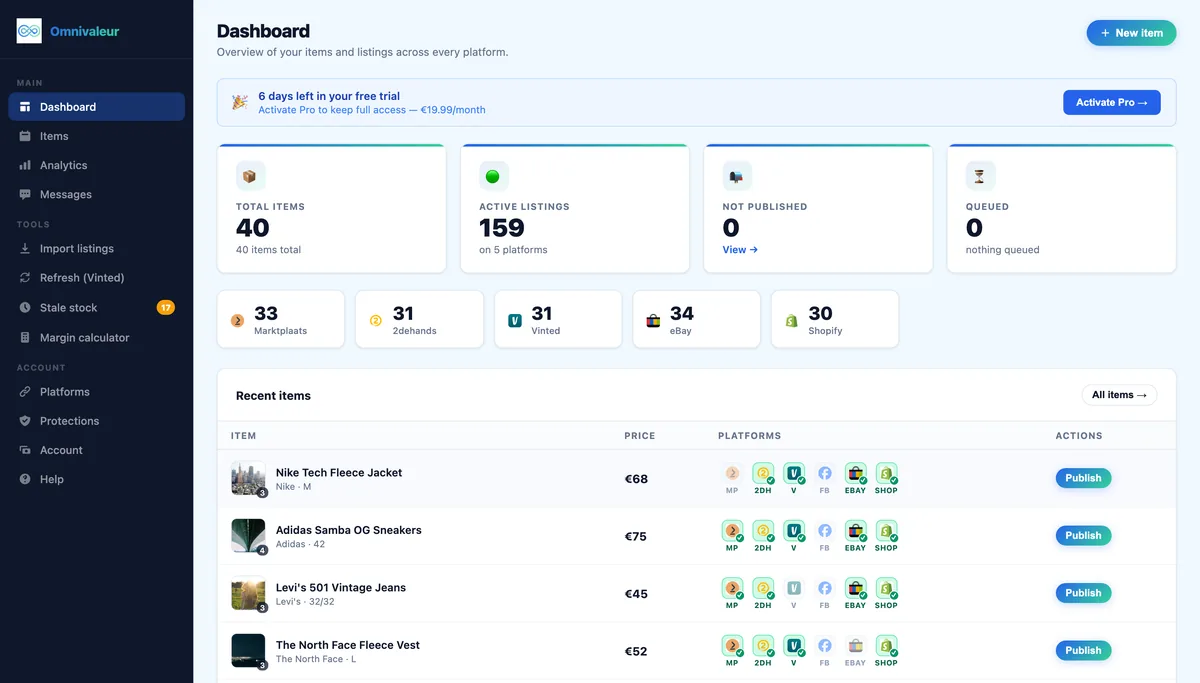Open Import listings tool

click(96, 248)
